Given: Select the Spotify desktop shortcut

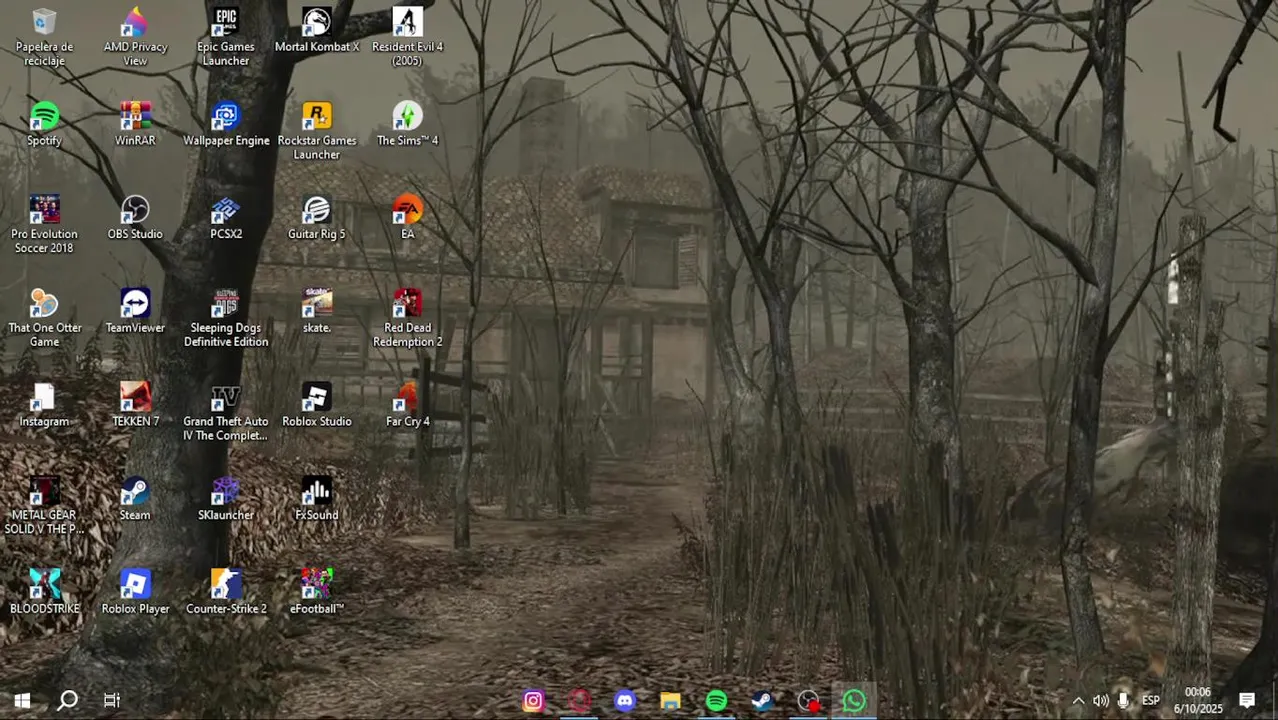Looking at the screenshot, I should pos(44,123).
